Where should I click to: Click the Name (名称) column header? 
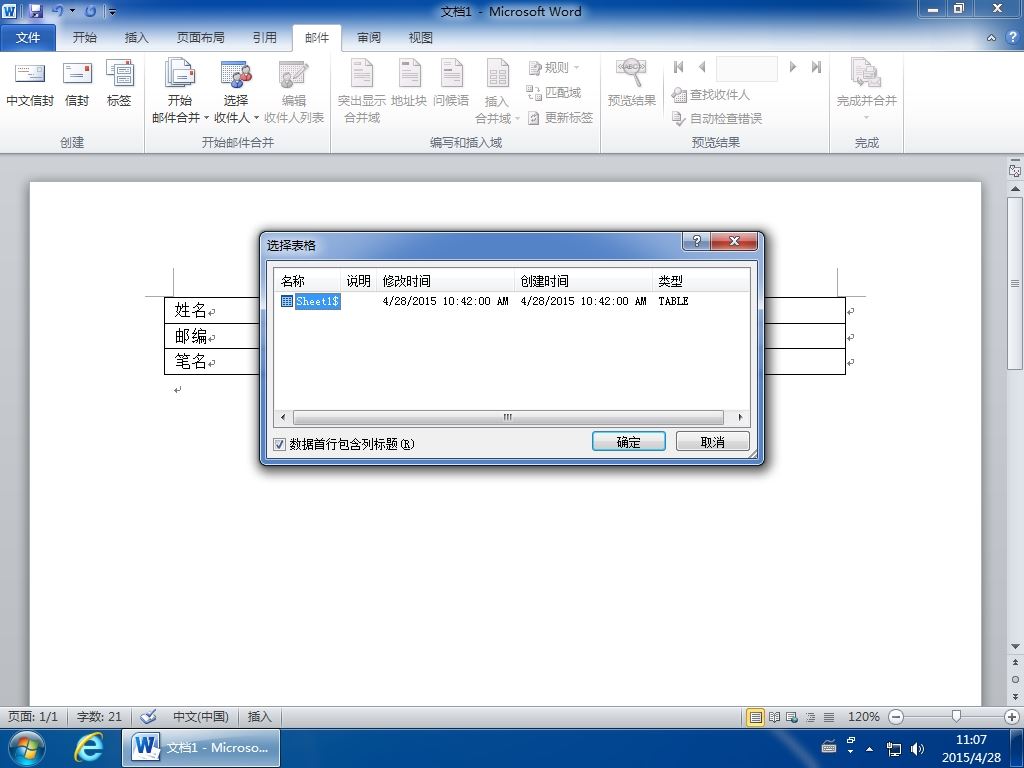[307, 281]
